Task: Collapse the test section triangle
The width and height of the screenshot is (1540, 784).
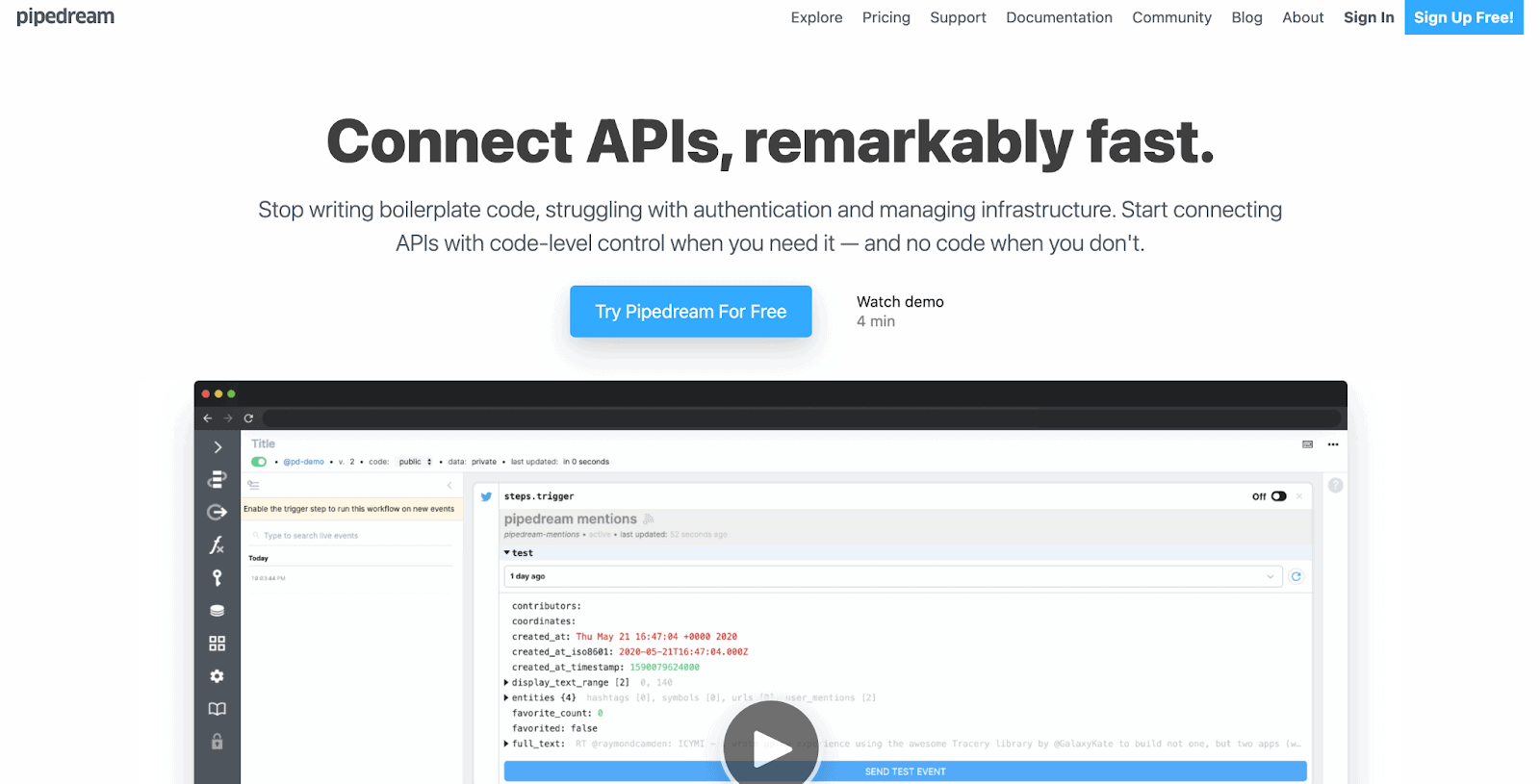Action: click(507, 553)
